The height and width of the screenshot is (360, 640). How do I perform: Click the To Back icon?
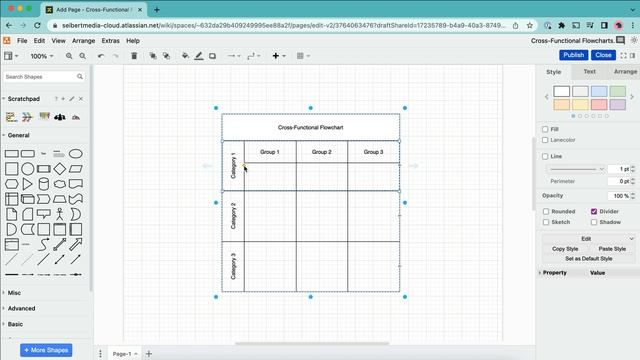pyautogui.click(x=166, y=56)
